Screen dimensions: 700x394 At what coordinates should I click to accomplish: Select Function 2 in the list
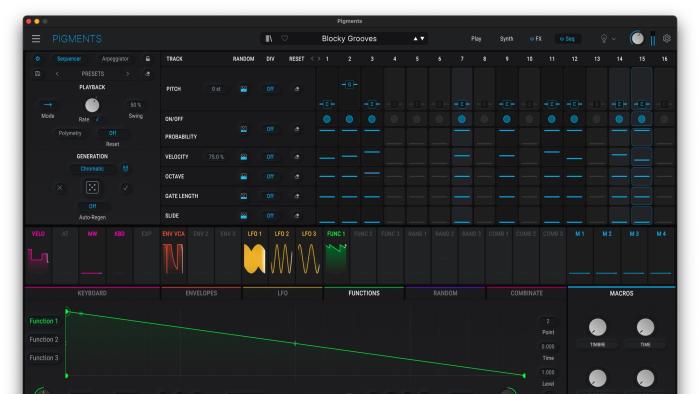44,340
